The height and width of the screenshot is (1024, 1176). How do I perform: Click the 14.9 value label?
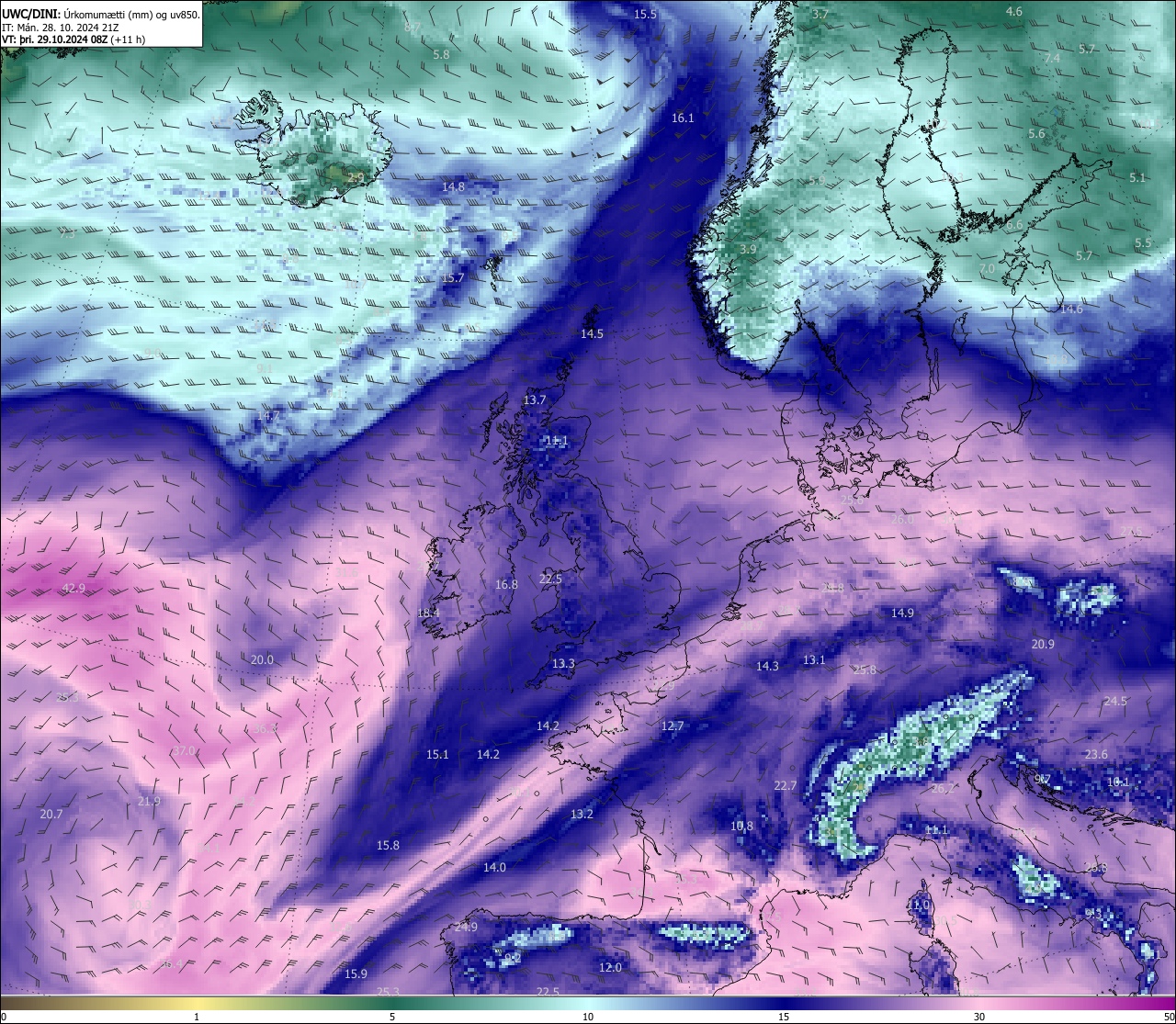click(902, 613)
